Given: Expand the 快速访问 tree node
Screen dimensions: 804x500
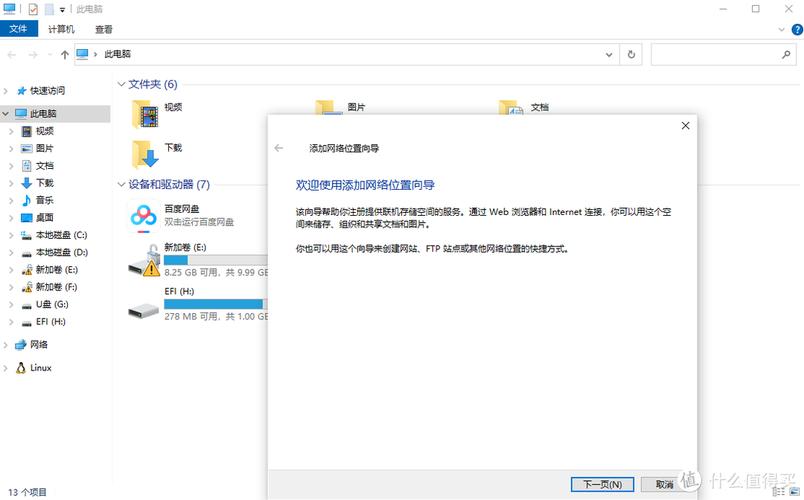Looking at the screenshot, I should click(6, 91).
